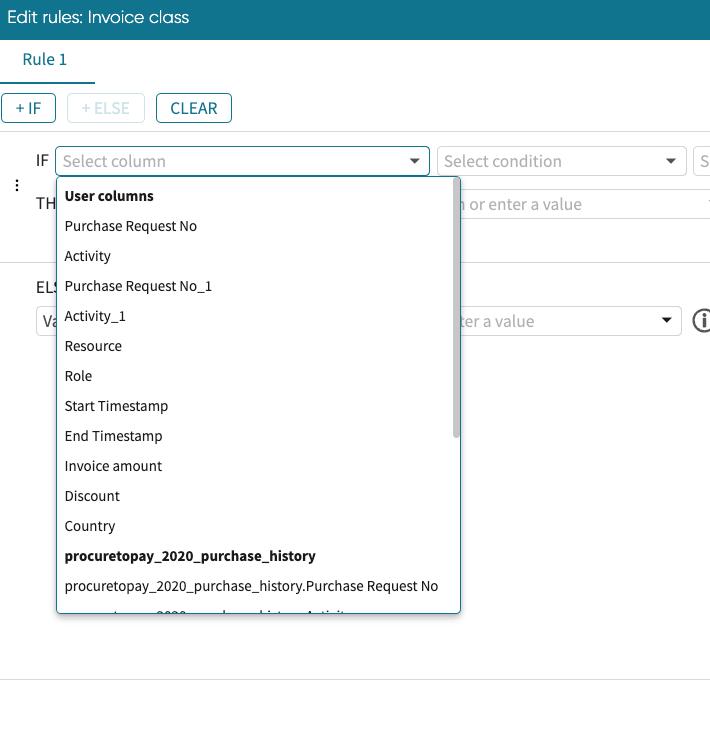
Task: Switch to the Rule 1 tab
Action: click(45, 60)
